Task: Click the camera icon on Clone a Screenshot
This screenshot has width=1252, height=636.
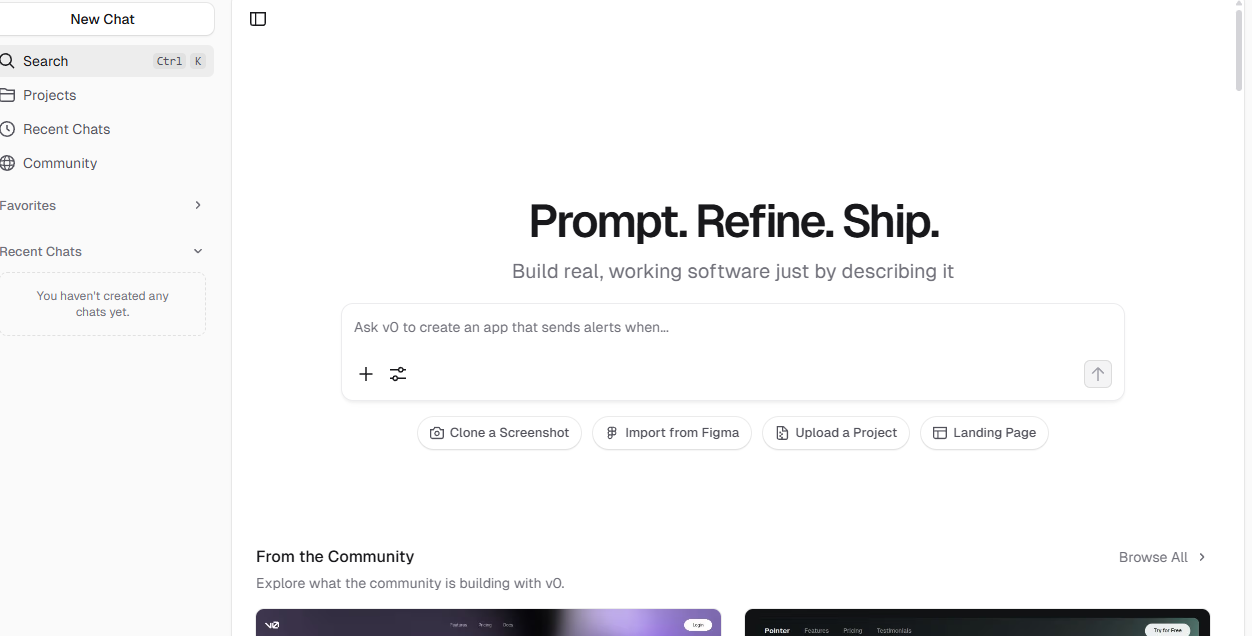Action: (437, 433)
